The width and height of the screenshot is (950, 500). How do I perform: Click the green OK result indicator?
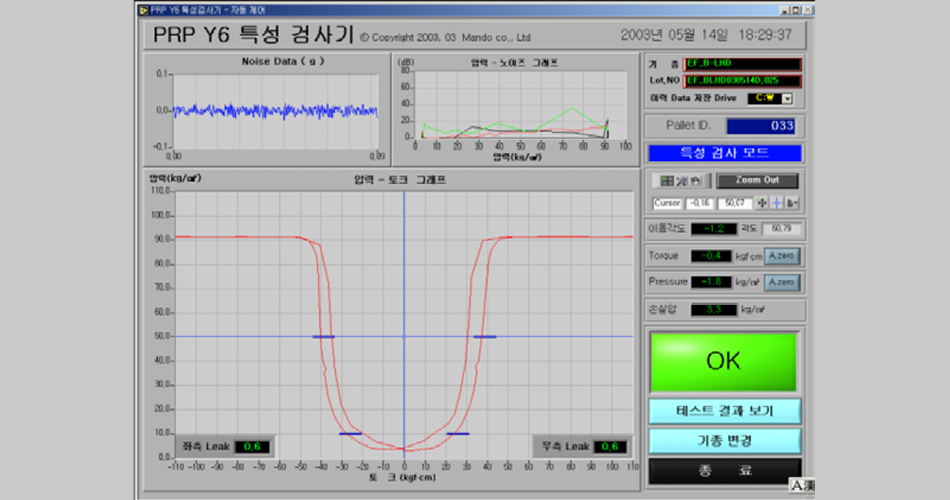(x=723, y=361)
